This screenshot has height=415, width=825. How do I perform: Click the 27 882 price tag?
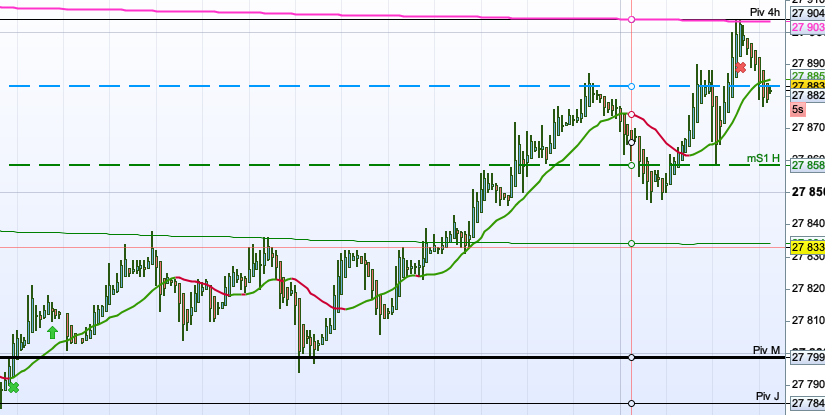pos(808,95)
